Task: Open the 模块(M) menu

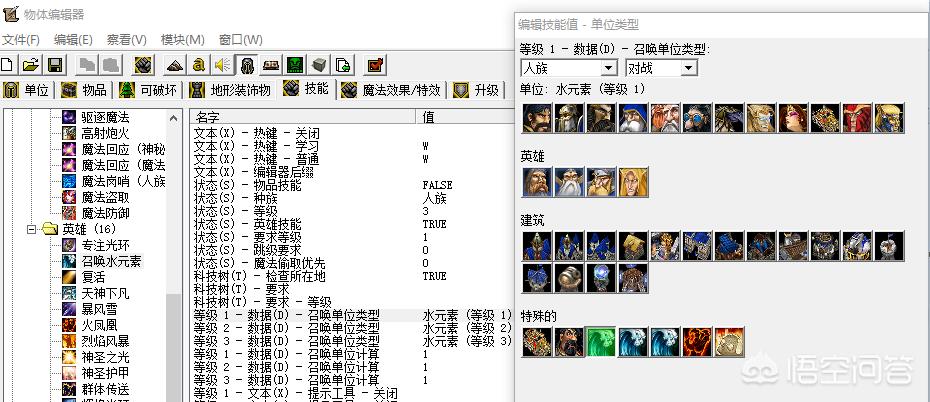Action: pyautogui.click(x=183, y=40)
